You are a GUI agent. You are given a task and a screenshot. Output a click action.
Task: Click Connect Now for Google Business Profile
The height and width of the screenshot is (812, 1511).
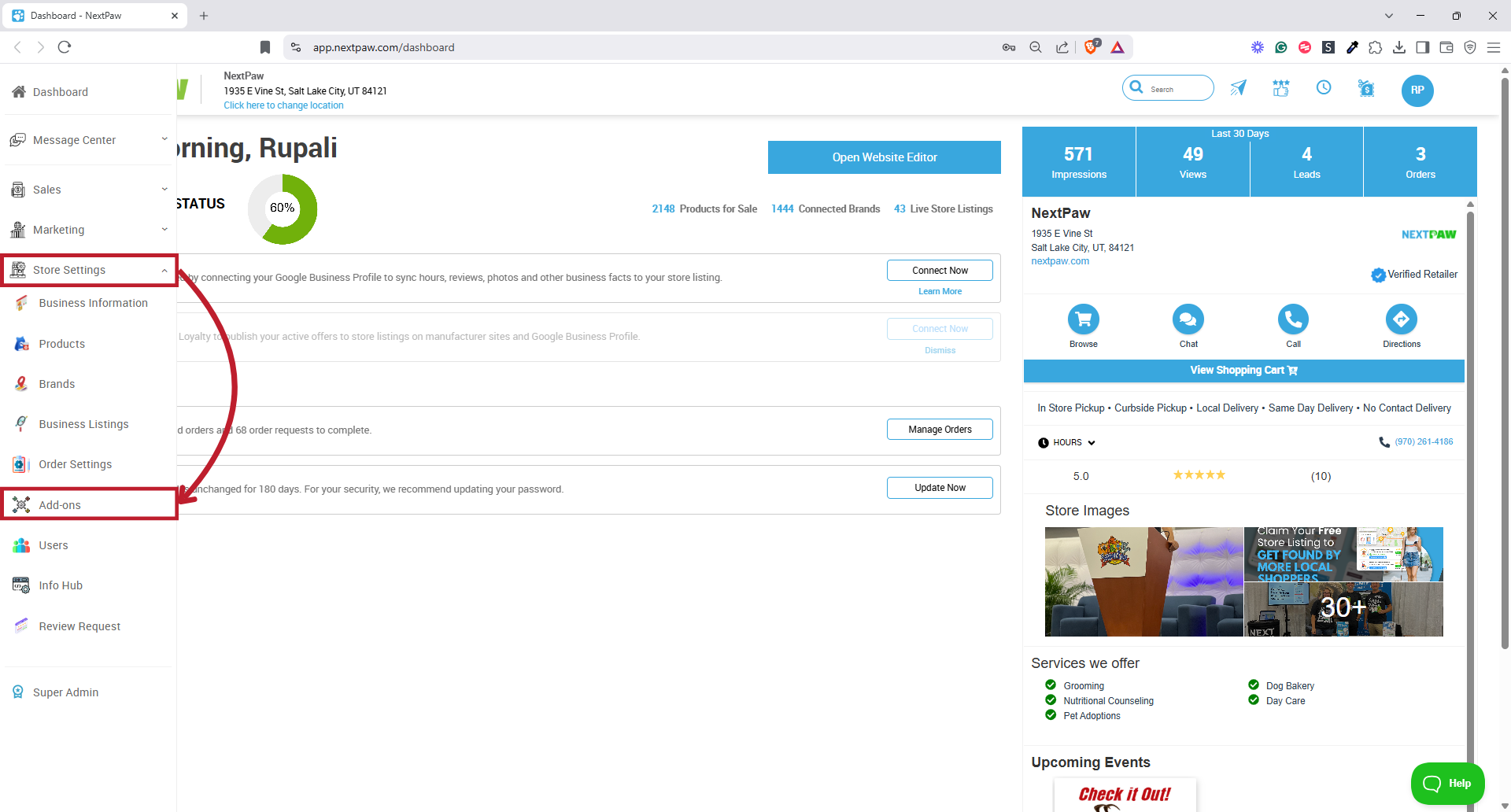tap(940, 270)
